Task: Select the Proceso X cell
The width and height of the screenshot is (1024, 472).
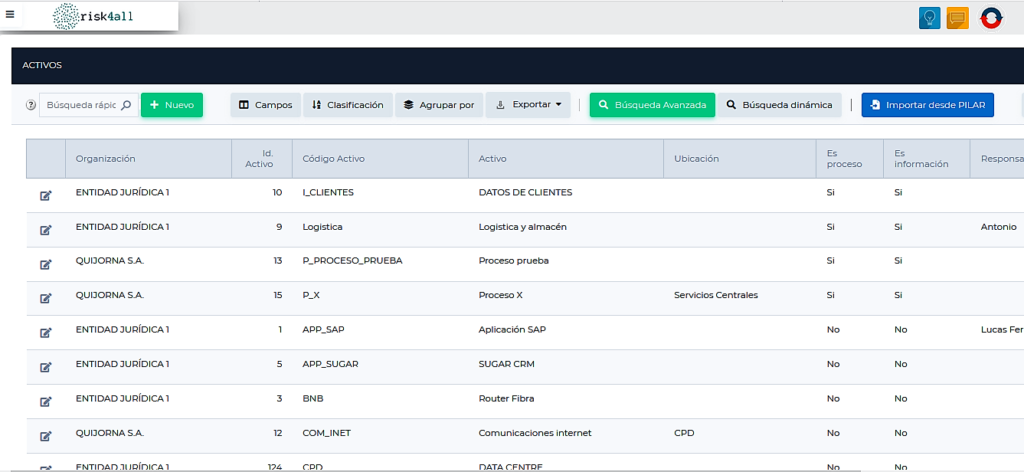Action: [500, 295]
